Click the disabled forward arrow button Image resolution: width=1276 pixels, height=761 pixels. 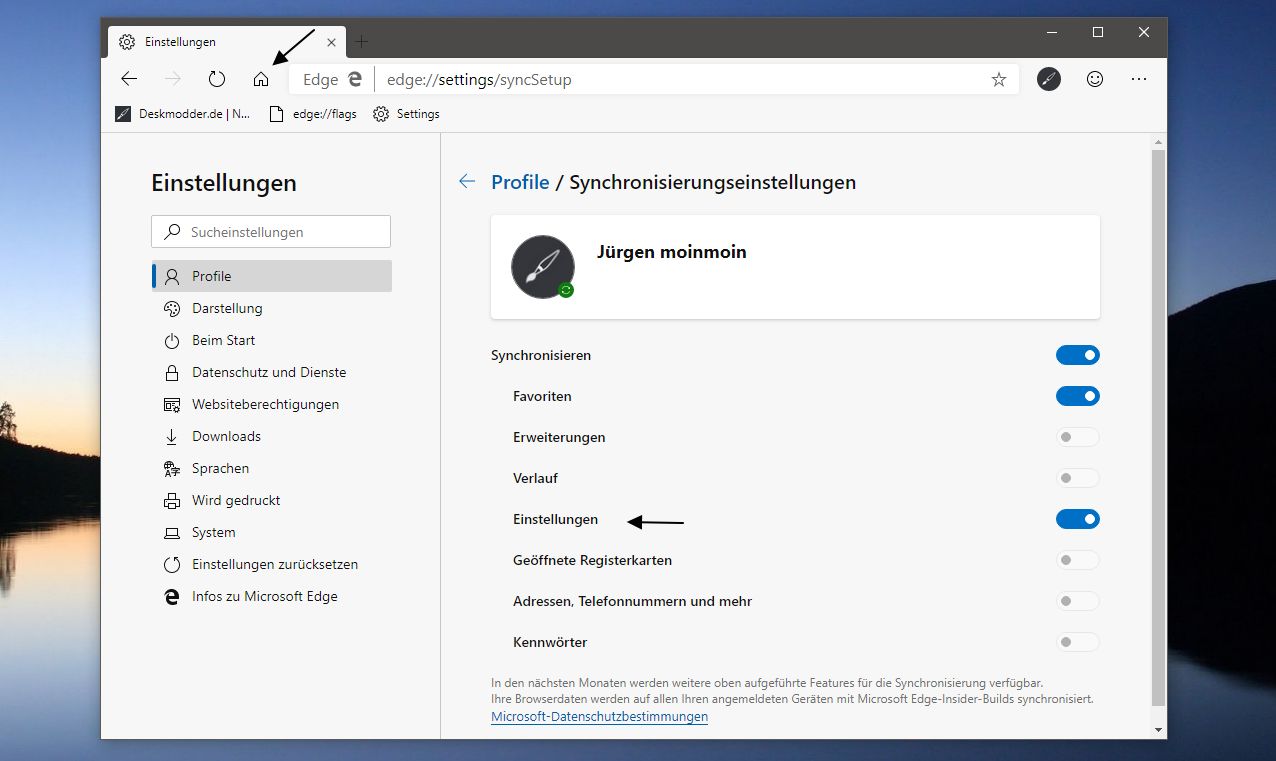pos(173,79)
